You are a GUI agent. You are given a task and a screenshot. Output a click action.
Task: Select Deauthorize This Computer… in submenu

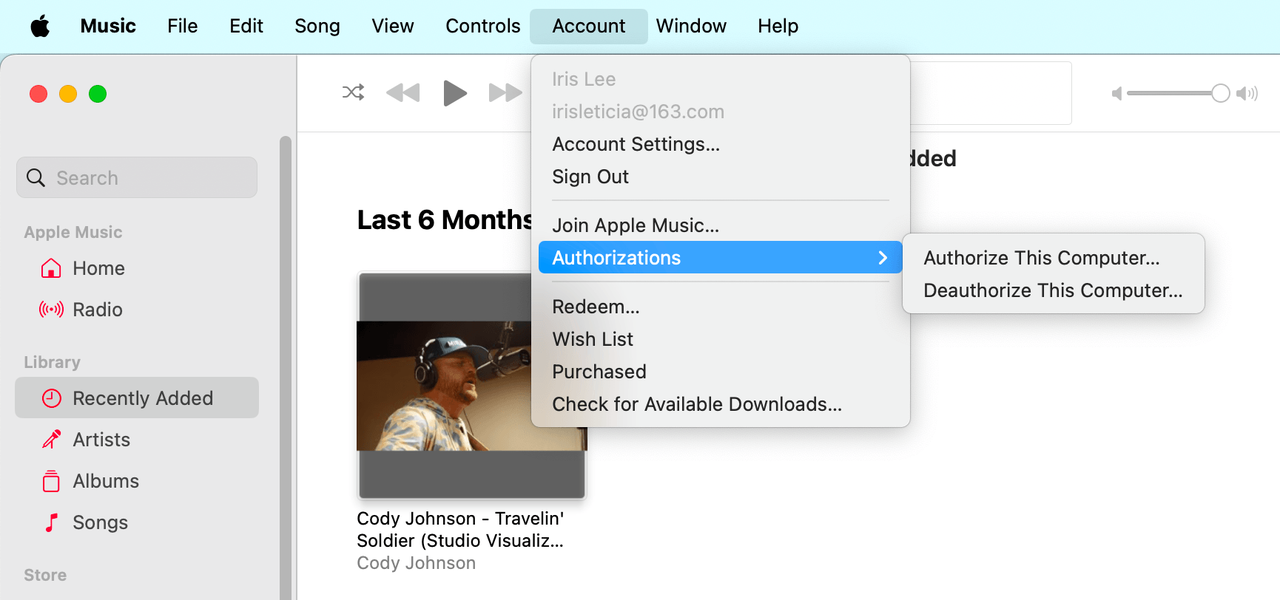(x=1053, y=291)
